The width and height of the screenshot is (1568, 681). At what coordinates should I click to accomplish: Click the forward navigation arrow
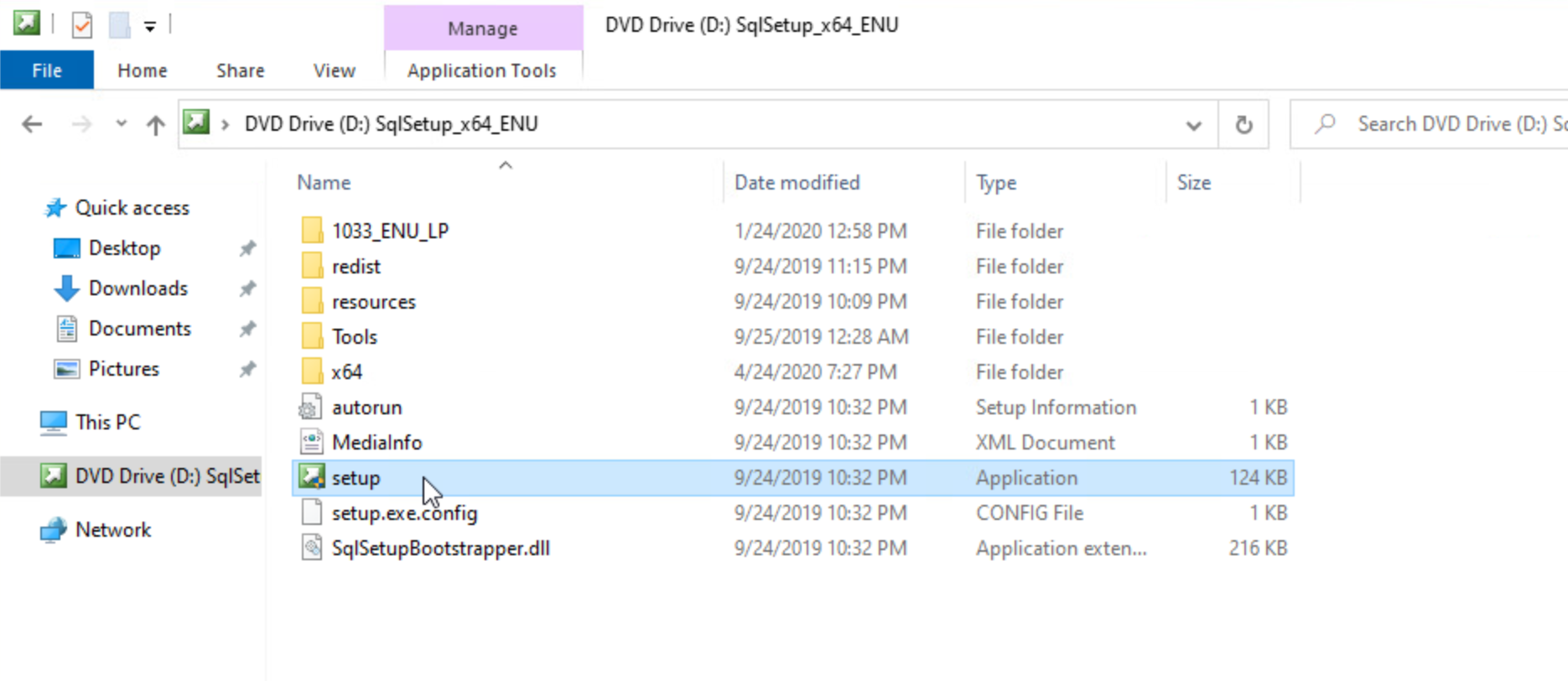coord(81,124)
